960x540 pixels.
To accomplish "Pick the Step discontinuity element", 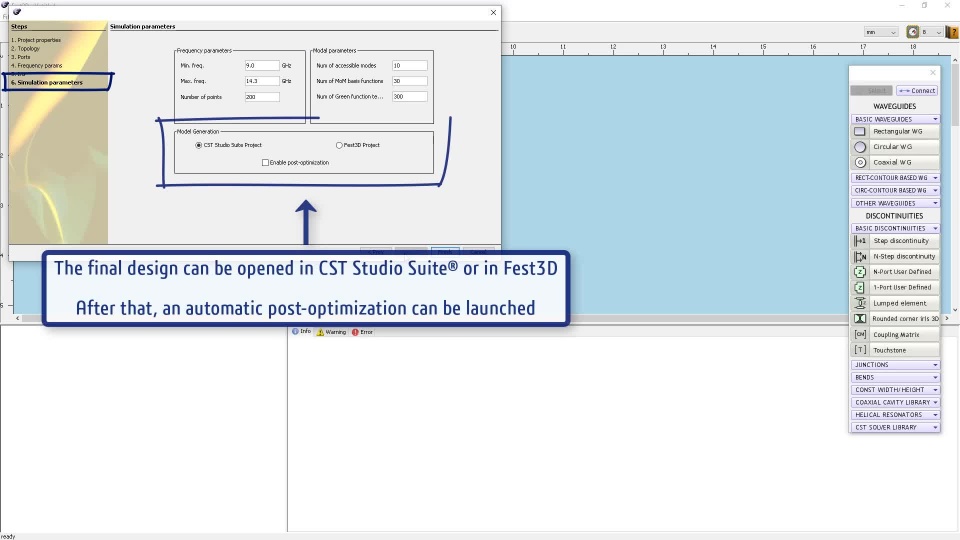I will click(x=895, y=241).
